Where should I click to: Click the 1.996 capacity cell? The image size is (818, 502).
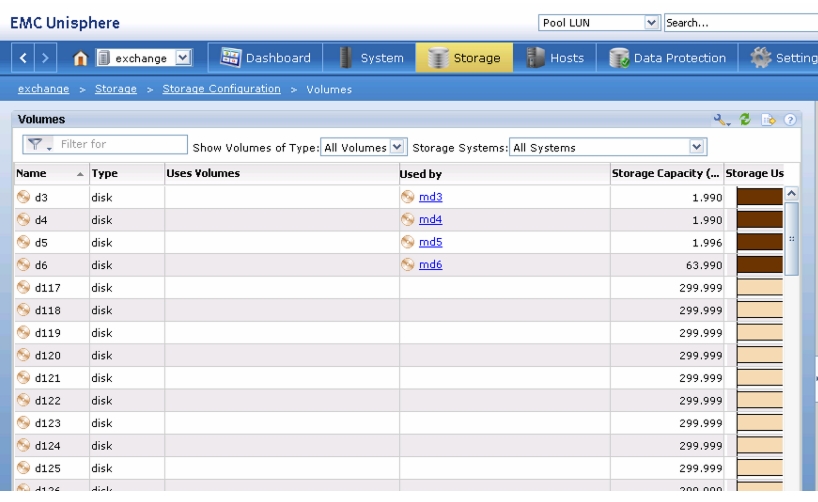(667, 243)
